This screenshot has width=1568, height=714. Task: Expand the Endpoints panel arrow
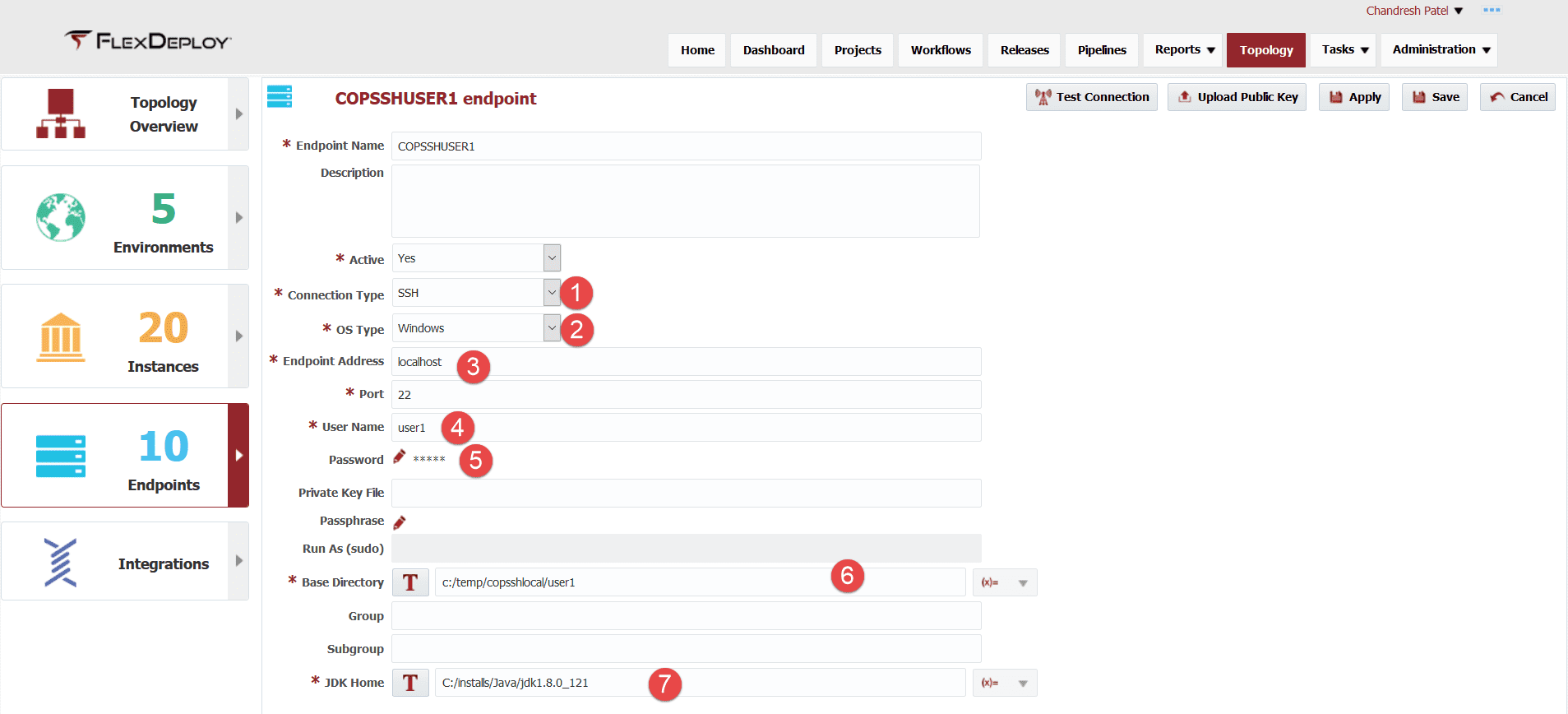click(x=238, y=455)
